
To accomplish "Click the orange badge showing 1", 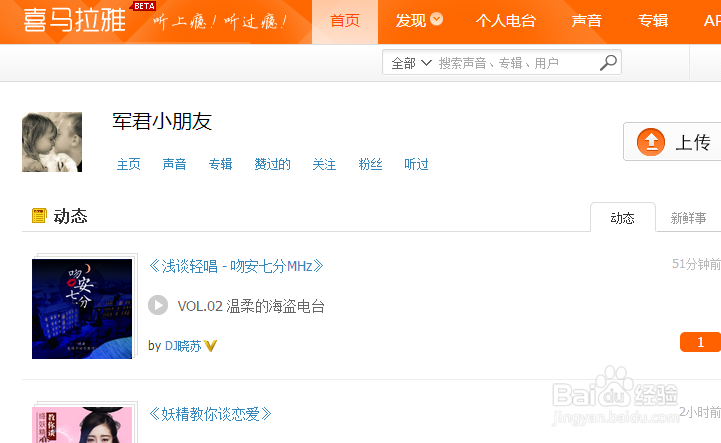I will pyautogui.click(x=700, y=342).
